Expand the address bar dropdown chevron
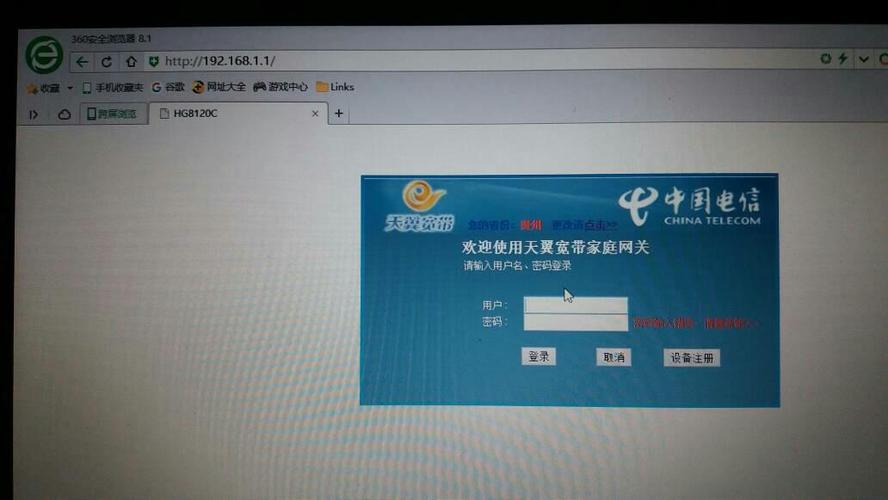This screenshot has width=888, height=500. pos(864,59)
